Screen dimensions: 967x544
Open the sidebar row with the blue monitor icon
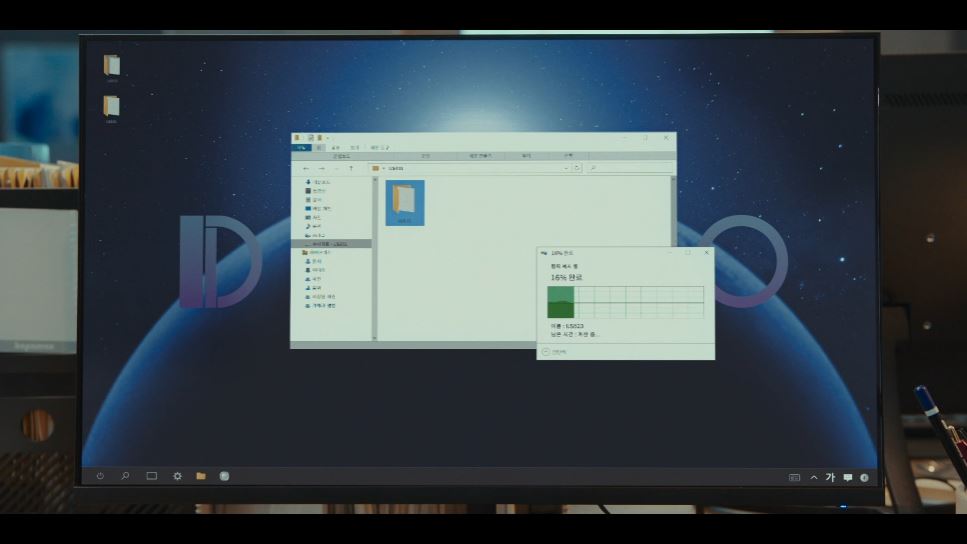point(318,208)
